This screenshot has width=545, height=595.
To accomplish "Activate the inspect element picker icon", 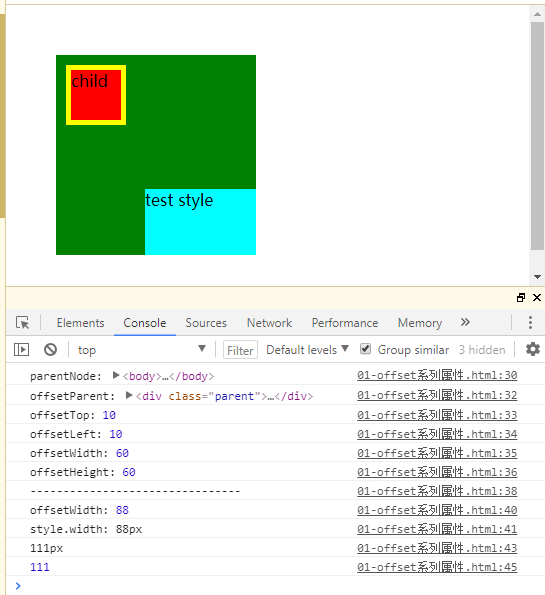I will [23, 323].
